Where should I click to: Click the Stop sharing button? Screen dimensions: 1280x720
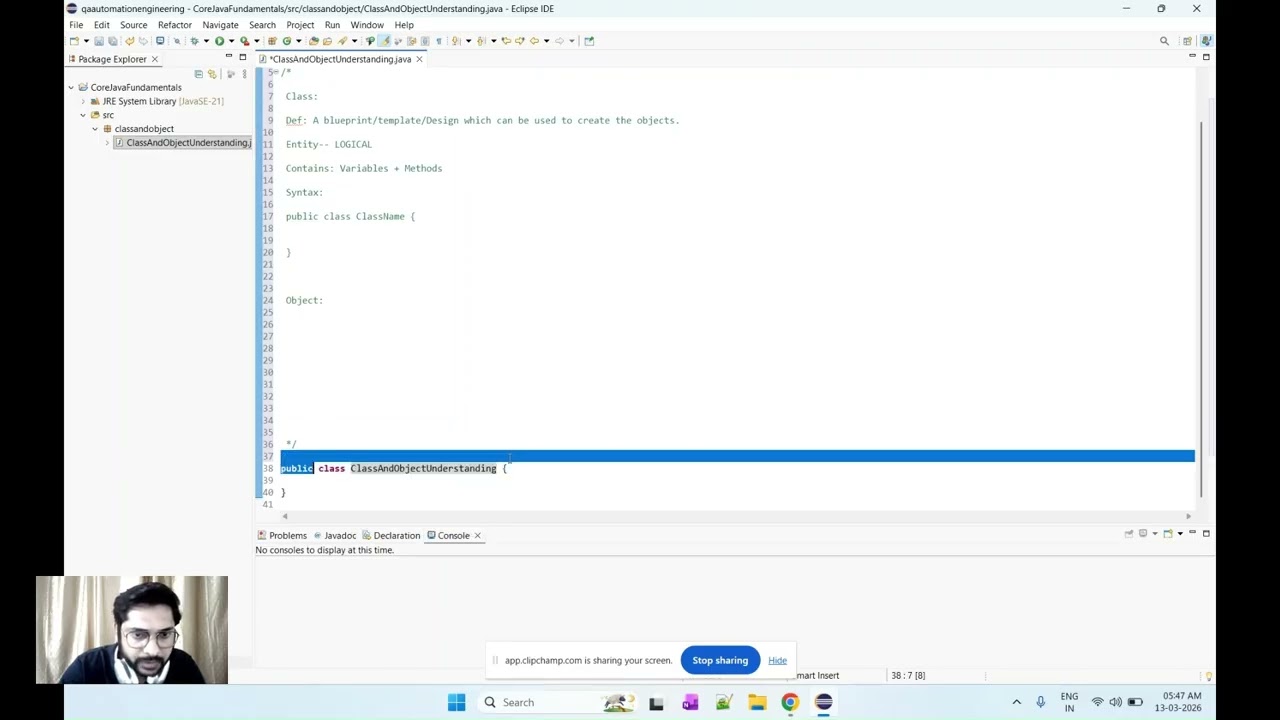720,660
